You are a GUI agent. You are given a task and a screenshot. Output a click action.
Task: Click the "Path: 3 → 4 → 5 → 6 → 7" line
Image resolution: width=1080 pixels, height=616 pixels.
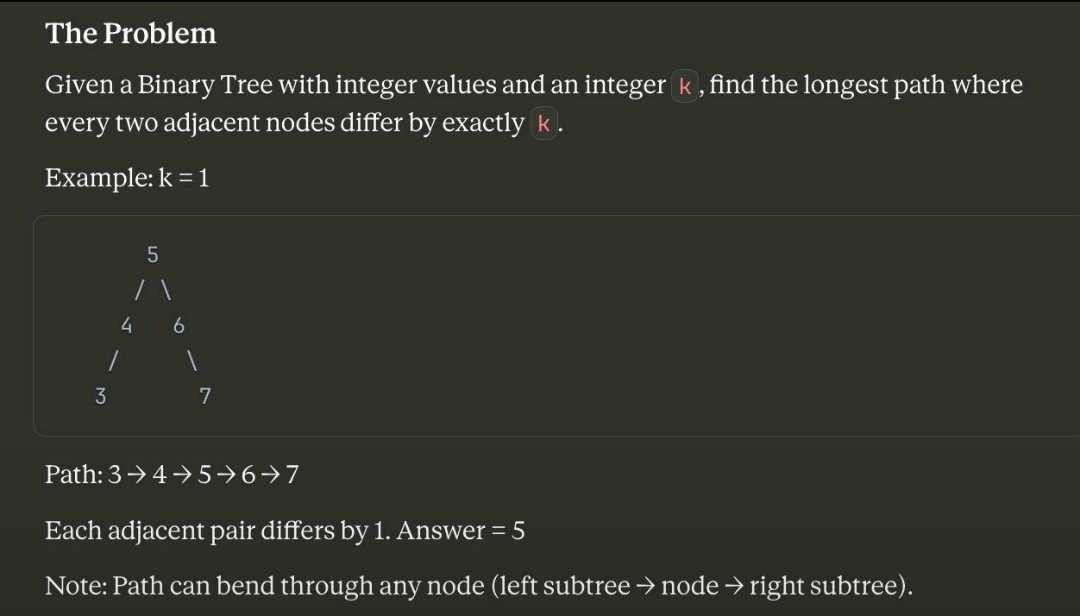(172, 474)
